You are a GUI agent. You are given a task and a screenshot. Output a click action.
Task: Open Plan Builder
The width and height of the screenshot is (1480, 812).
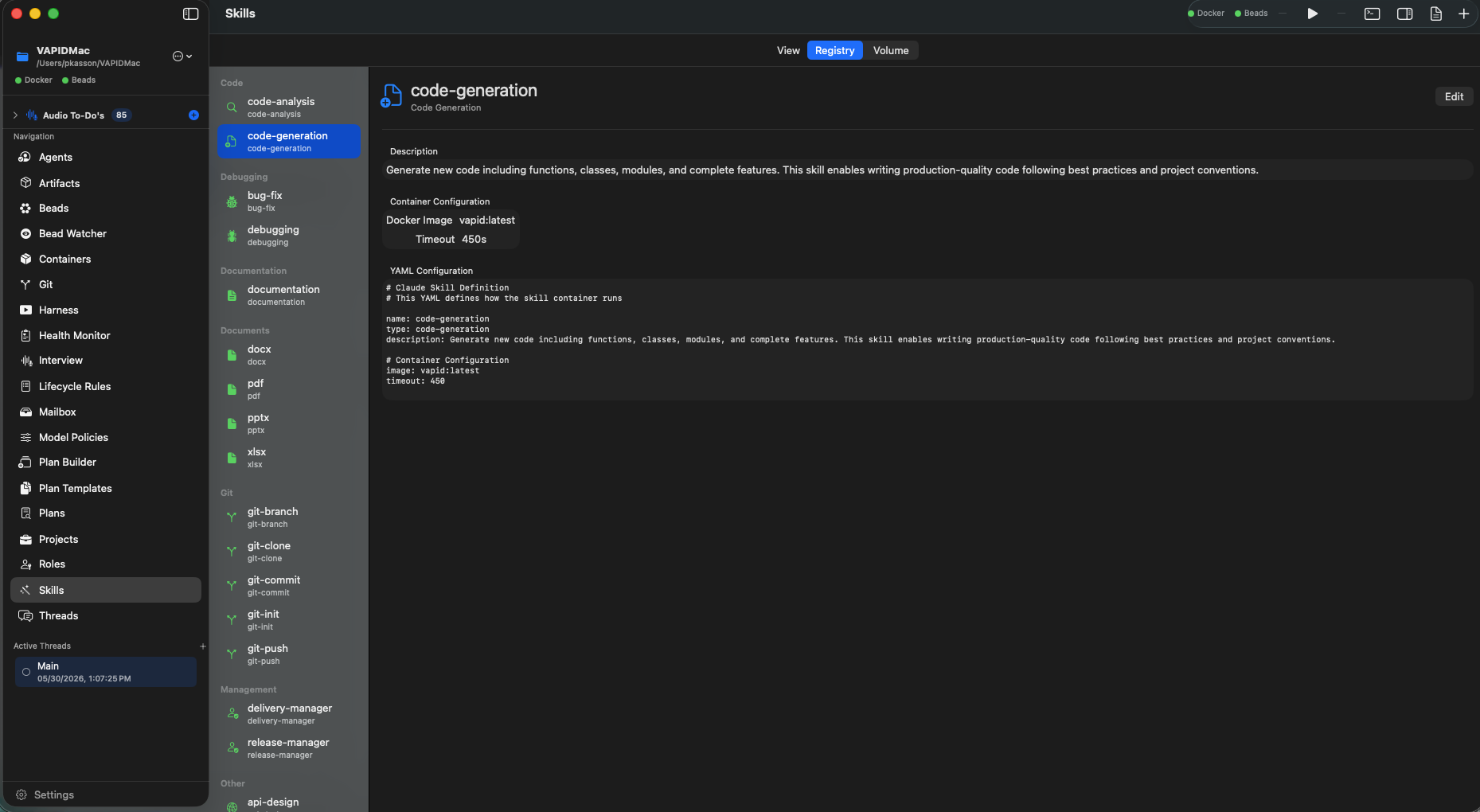tap(105, 463)
